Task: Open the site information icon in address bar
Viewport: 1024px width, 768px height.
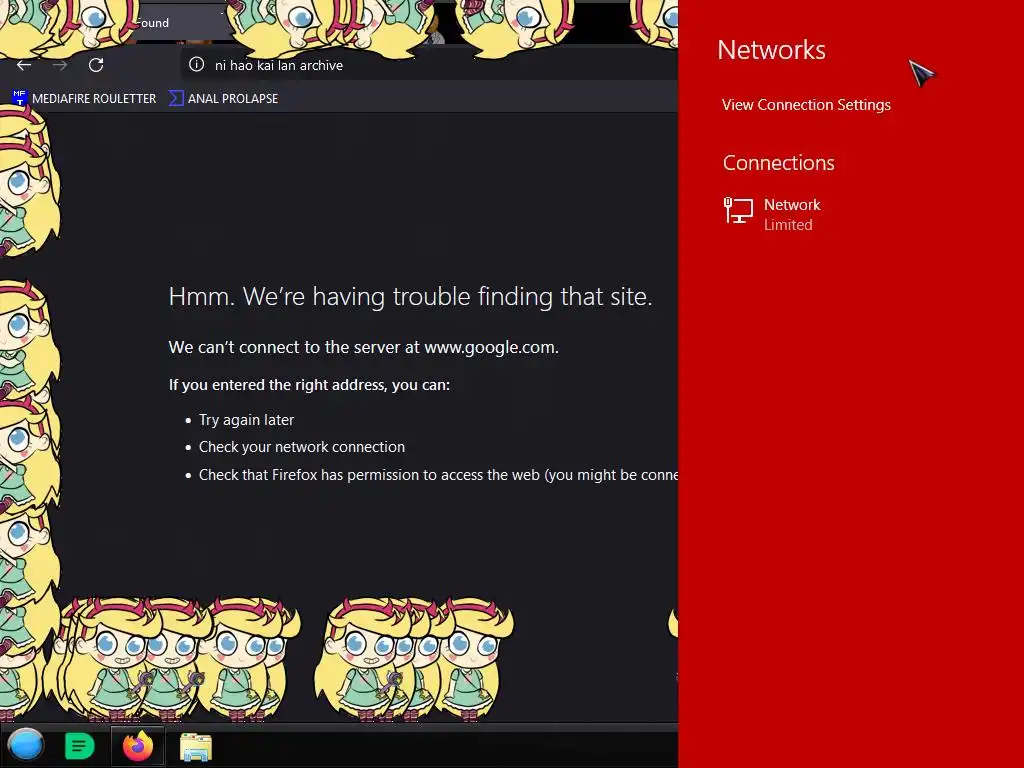Action: click(x=197, y=64)
